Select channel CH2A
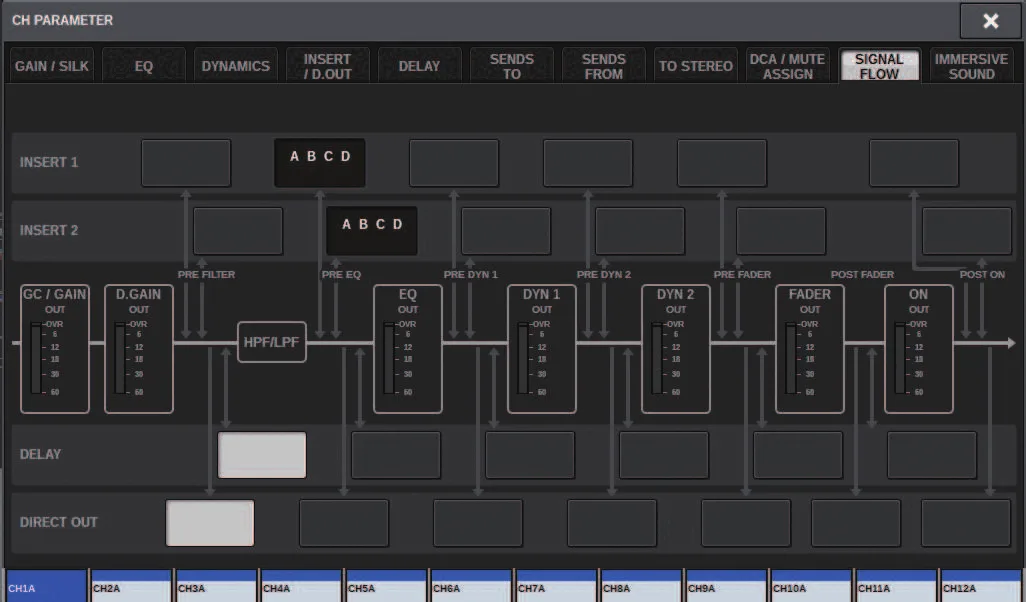Viewport: 1026px width, 602px height. tap(131, 586)
